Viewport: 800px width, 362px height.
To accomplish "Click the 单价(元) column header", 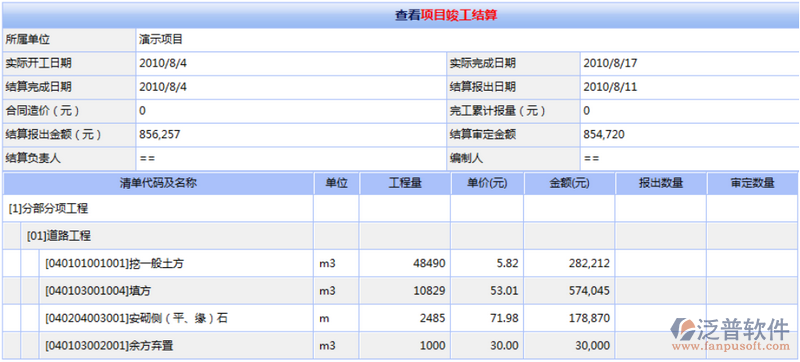I will [x=487, y=184].
